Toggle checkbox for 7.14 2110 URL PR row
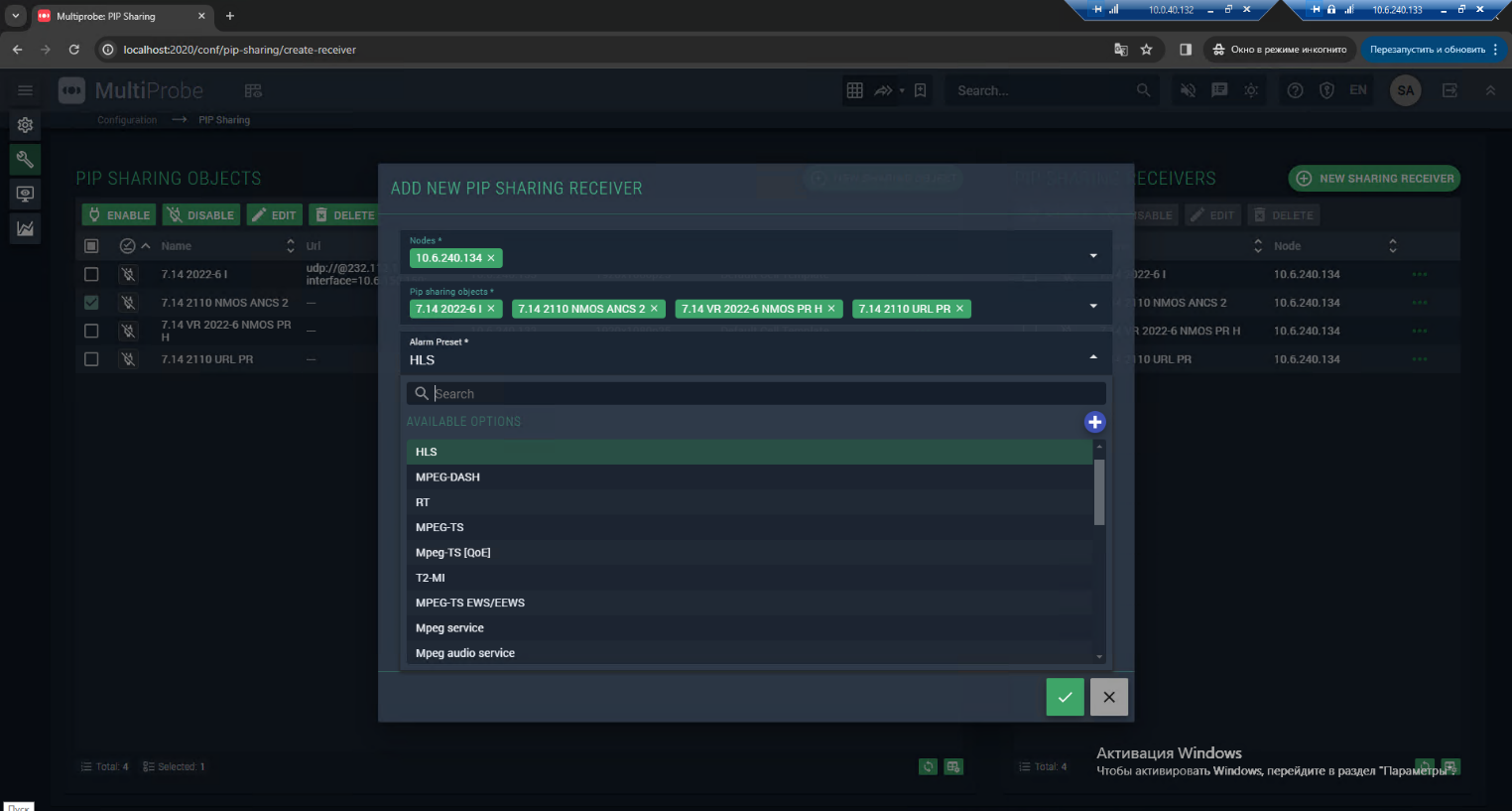Image resolution: width=1512 pixels, height=811 pixels. pos(91,359)
